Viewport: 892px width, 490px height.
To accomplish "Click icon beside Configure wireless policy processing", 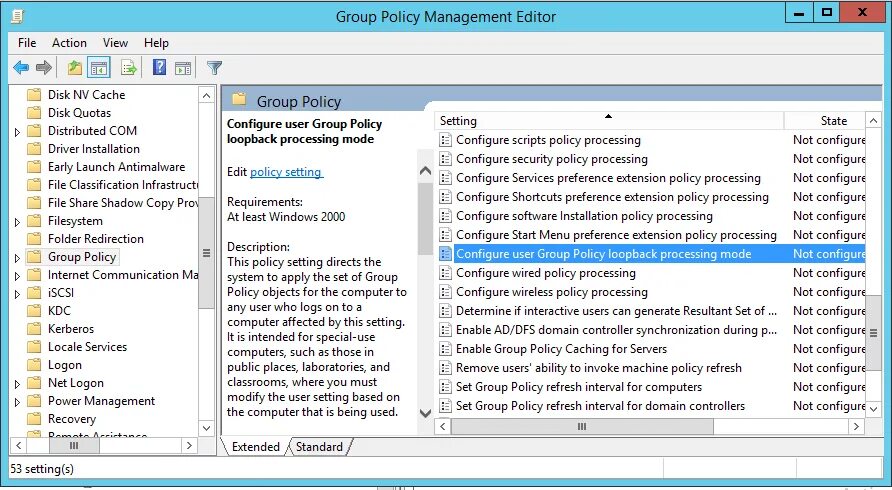I will [445, 292].
